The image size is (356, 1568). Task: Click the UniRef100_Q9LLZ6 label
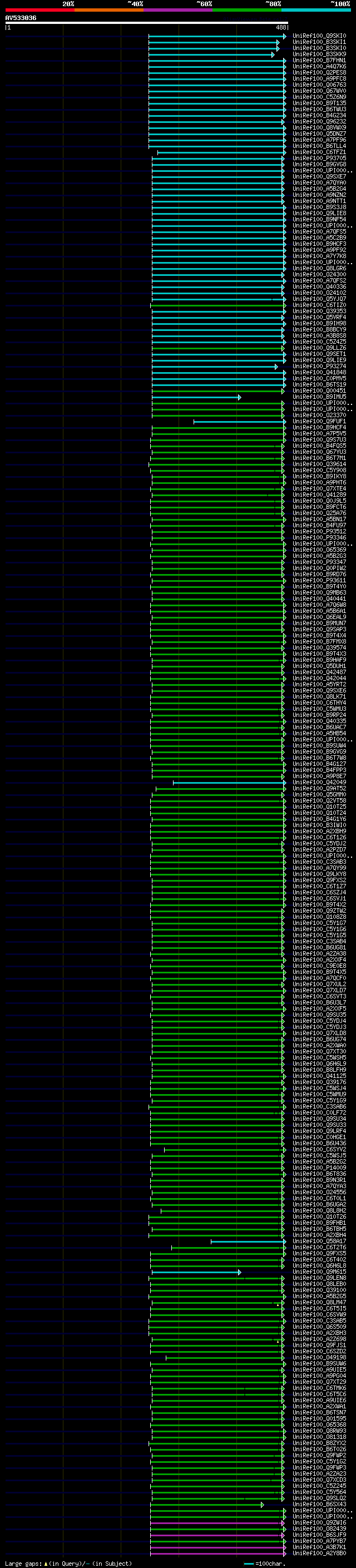[319, 348]
